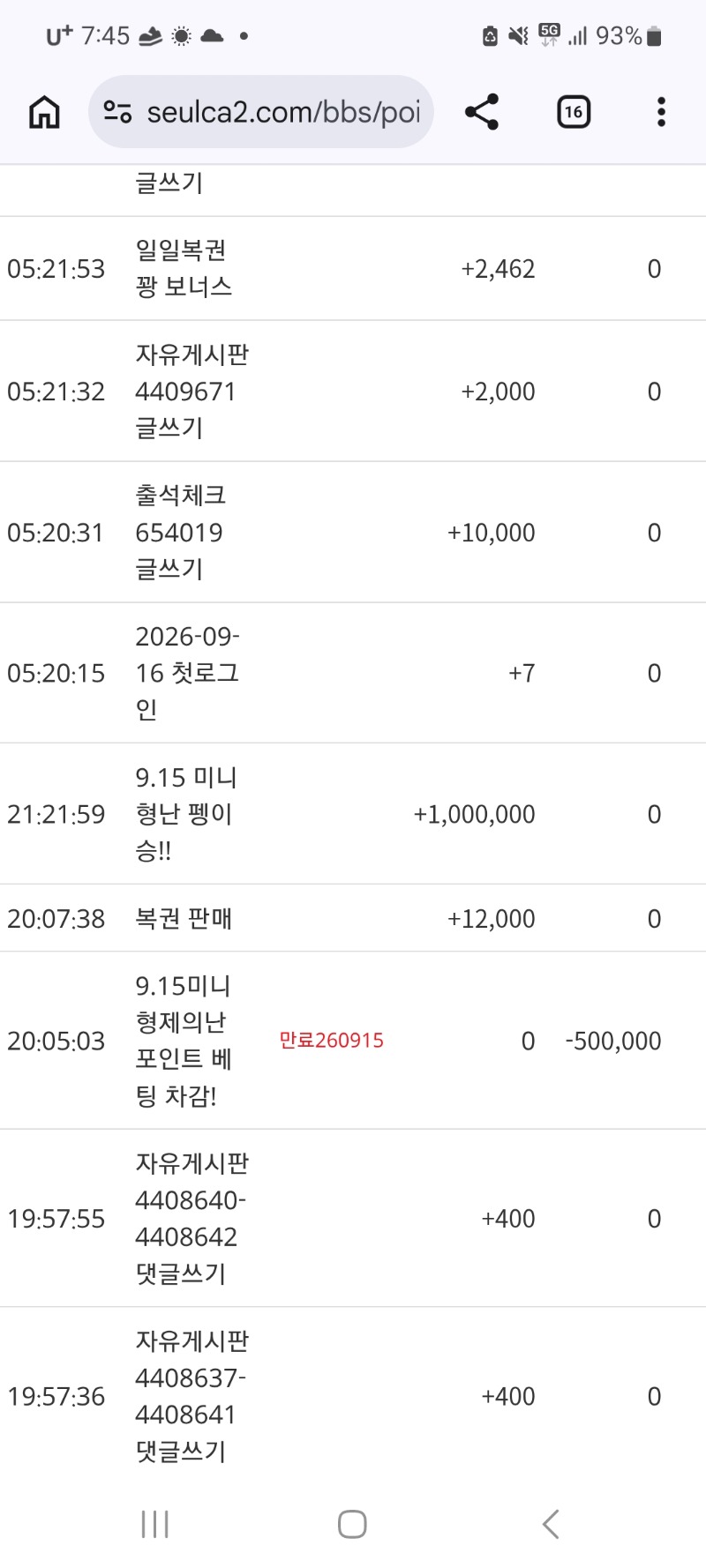Open the tab switcher showing 16 tabs
Screen dimensions: 706x1568
coord(574,112)
